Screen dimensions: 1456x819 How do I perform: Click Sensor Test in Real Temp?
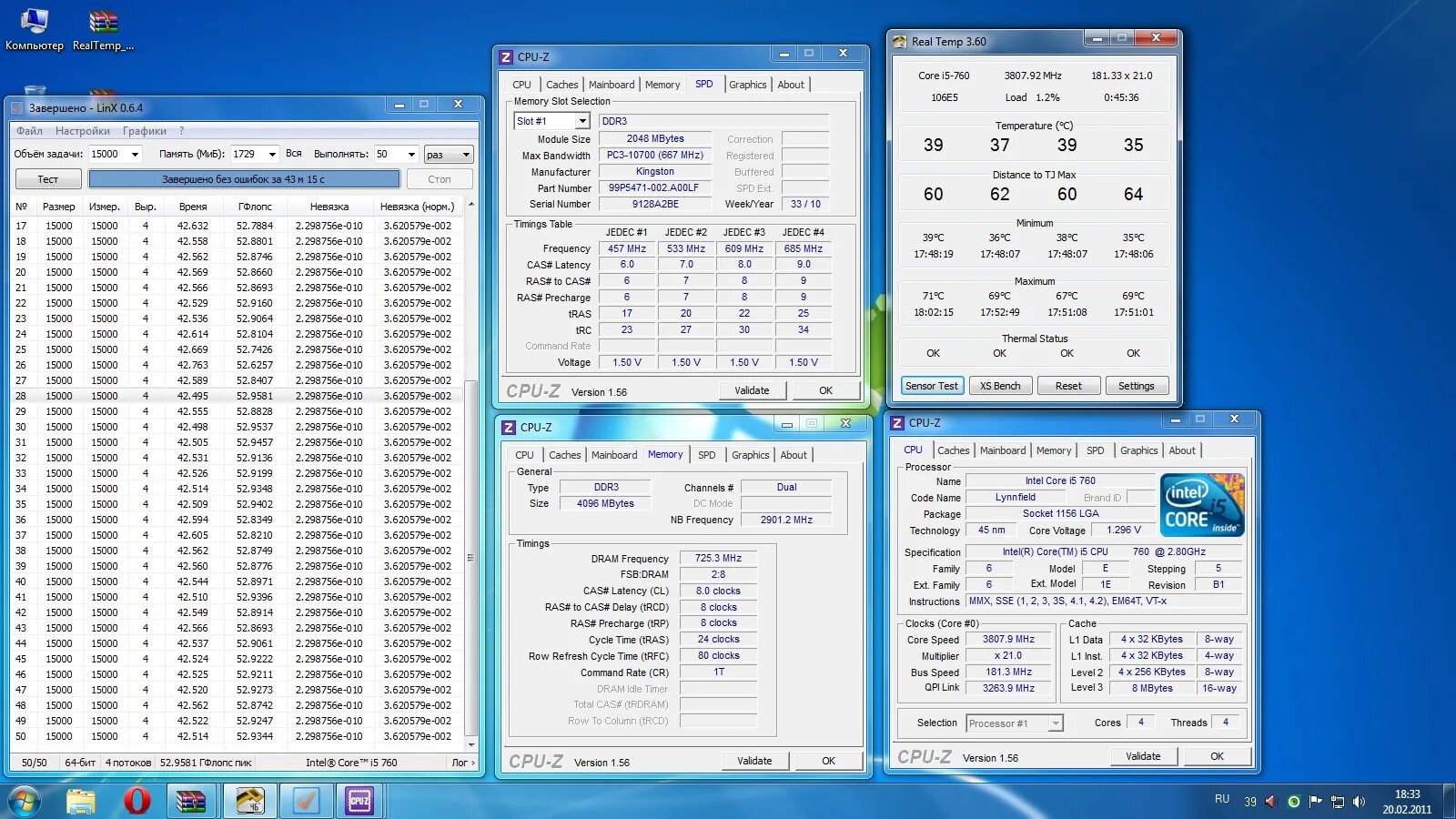[x=932, y=386]
